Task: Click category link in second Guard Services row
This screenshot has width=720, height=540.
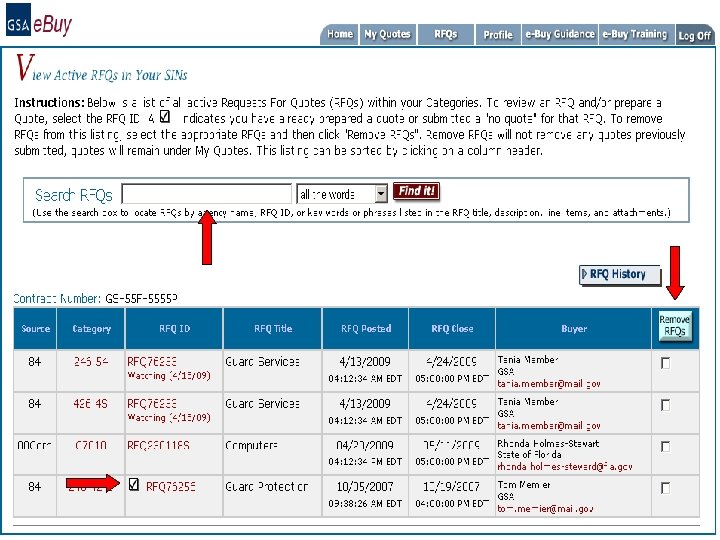Action: click(90, 404)
